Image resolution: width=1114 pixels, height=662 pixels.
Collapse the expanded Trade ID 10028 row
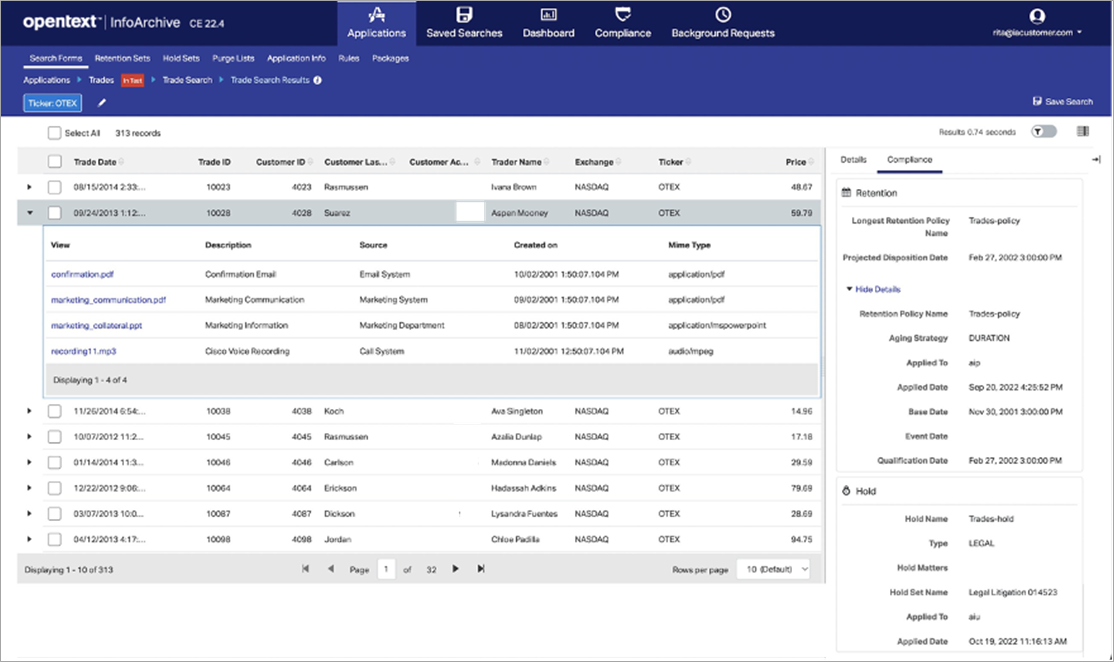(29, 213)
